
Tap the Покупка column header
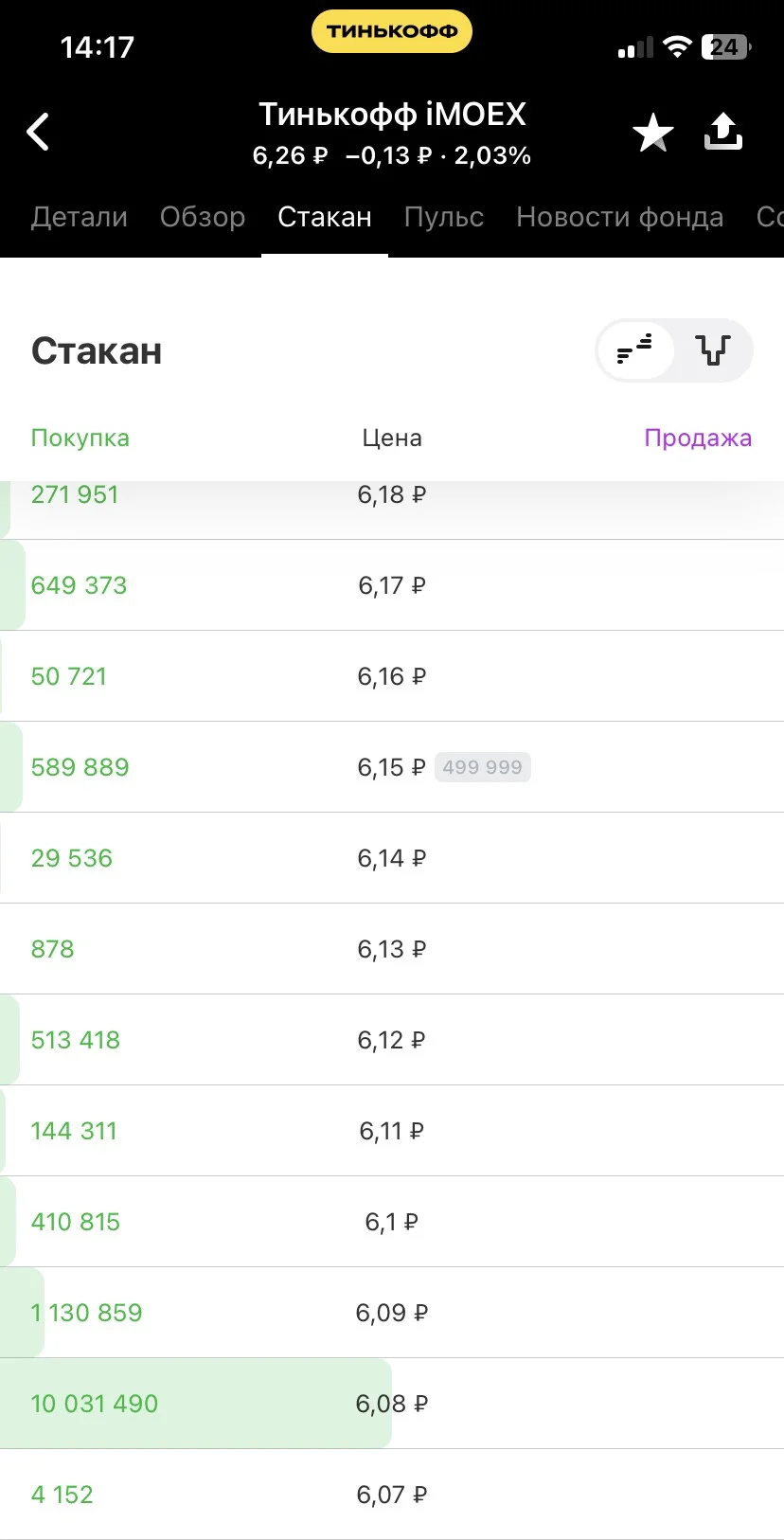pos(80,438)
